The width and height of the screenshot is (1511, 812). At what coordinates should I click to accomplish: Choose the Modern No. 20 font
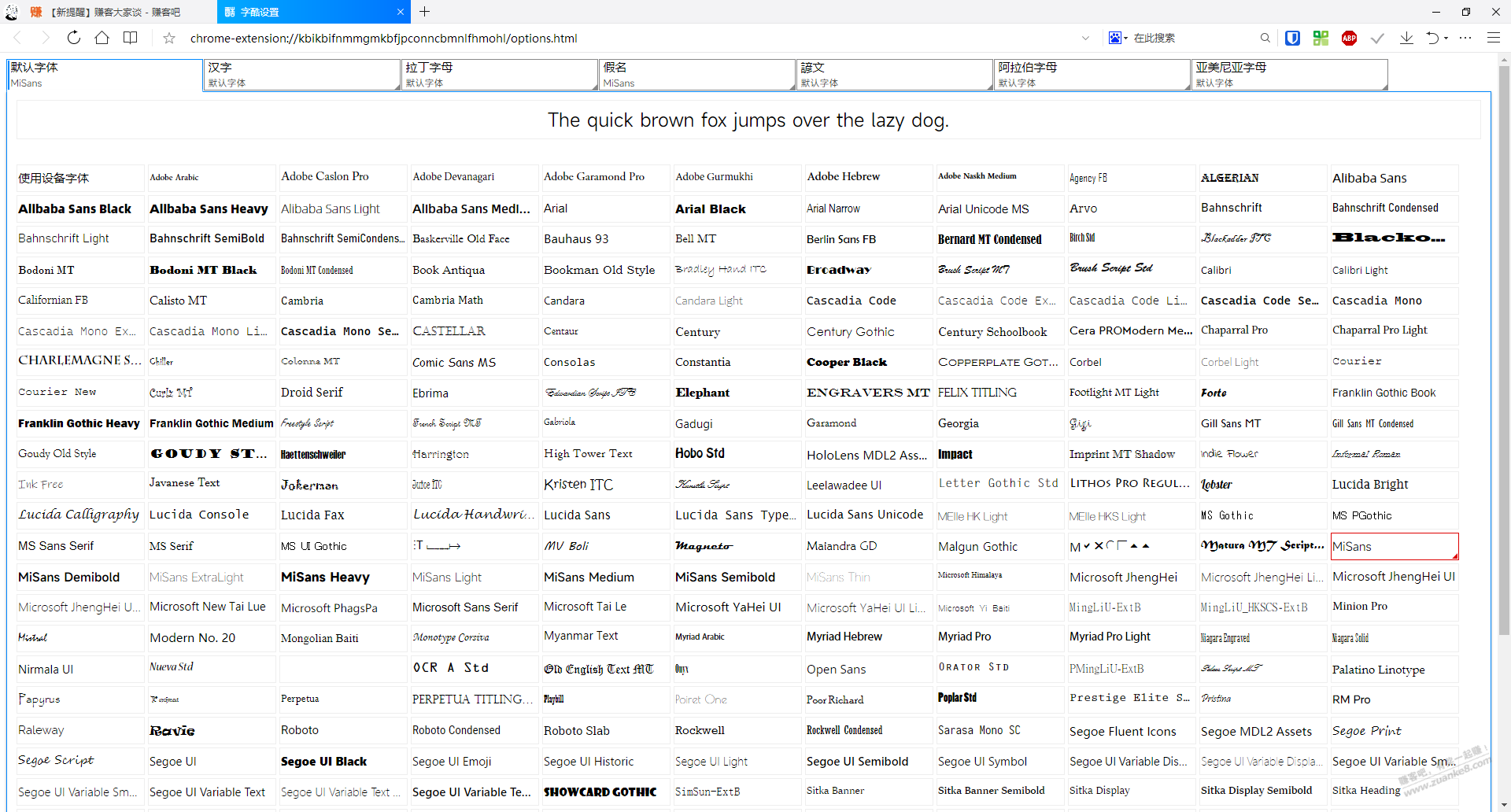(x=211, y=637)
